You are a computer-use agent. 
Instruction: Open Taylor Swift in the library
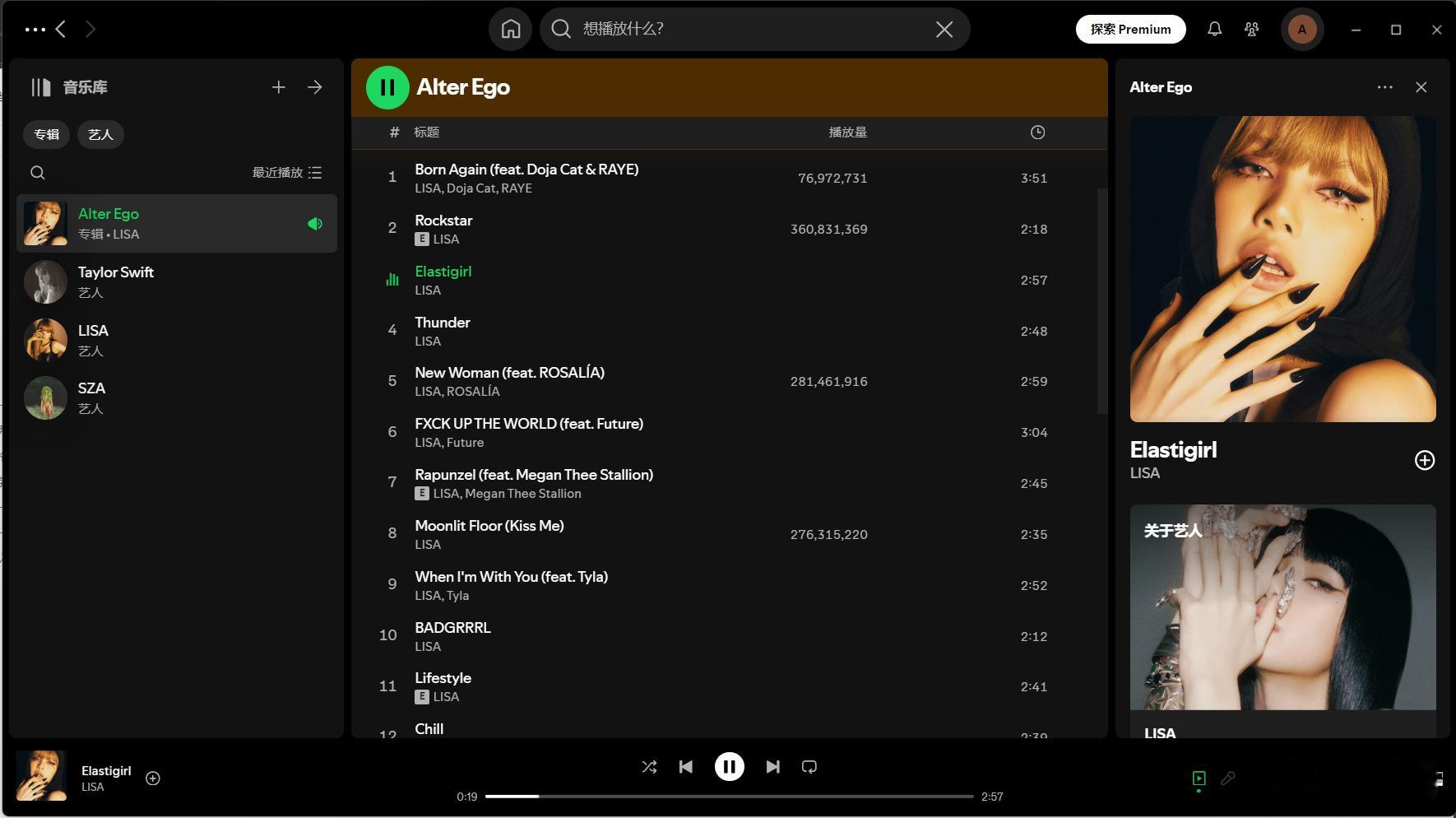177,281
